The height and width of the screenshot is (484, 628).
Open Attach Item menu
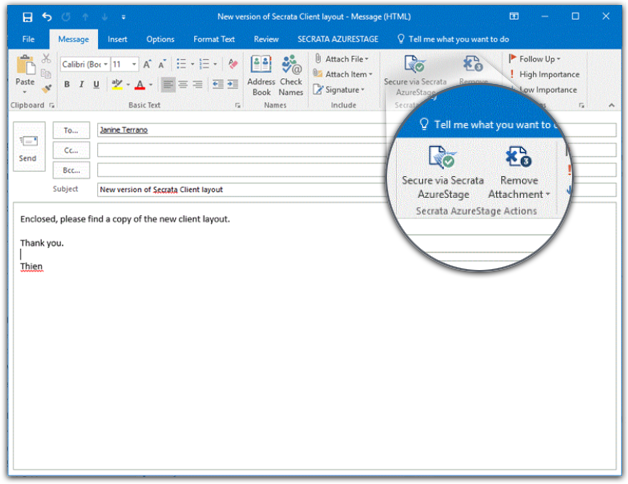[x=343, y=74]
